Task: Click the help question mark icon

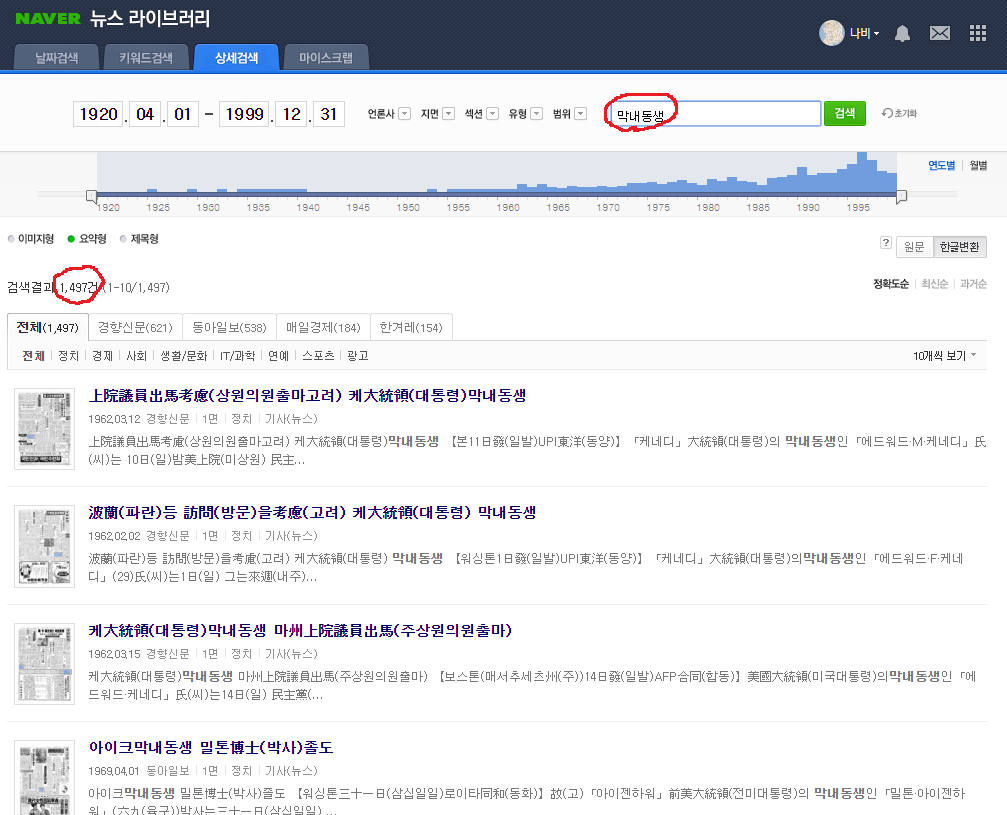Action: (886, 243)
